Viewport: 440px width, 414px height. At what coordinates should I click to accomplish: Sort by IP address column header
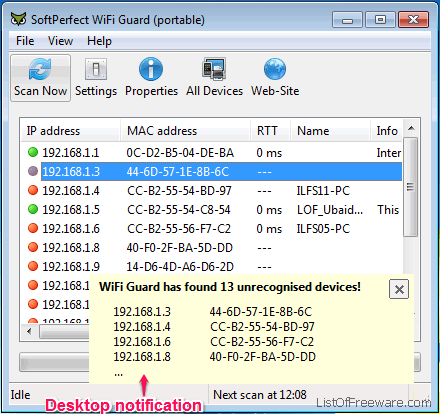(x=70, y=131)
